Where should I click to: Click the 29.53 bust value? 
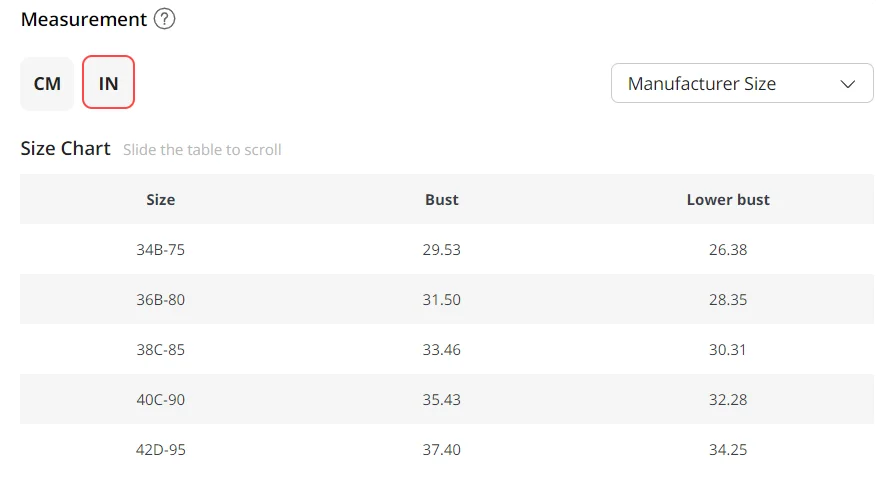(x=441, y=249)
